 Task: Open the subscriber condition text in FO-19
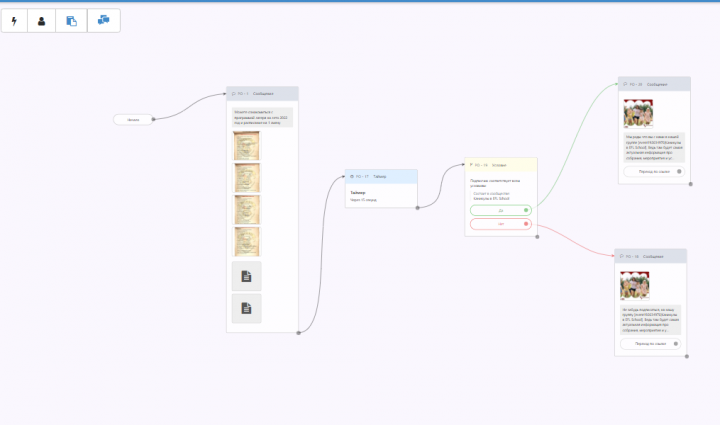(x=495, y=183)
